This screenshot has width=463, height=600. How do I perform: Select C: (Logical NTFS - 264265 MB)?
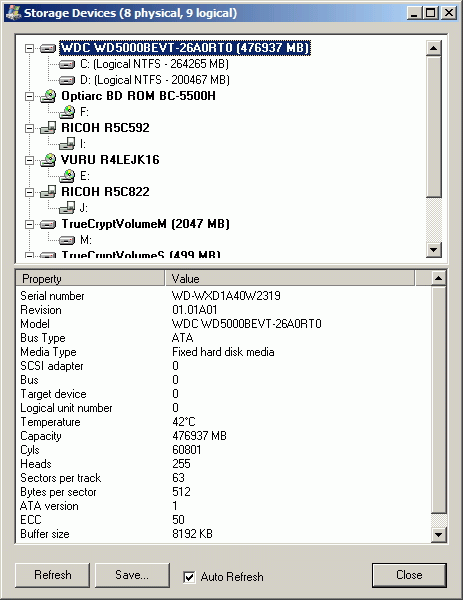click(154, 64)
